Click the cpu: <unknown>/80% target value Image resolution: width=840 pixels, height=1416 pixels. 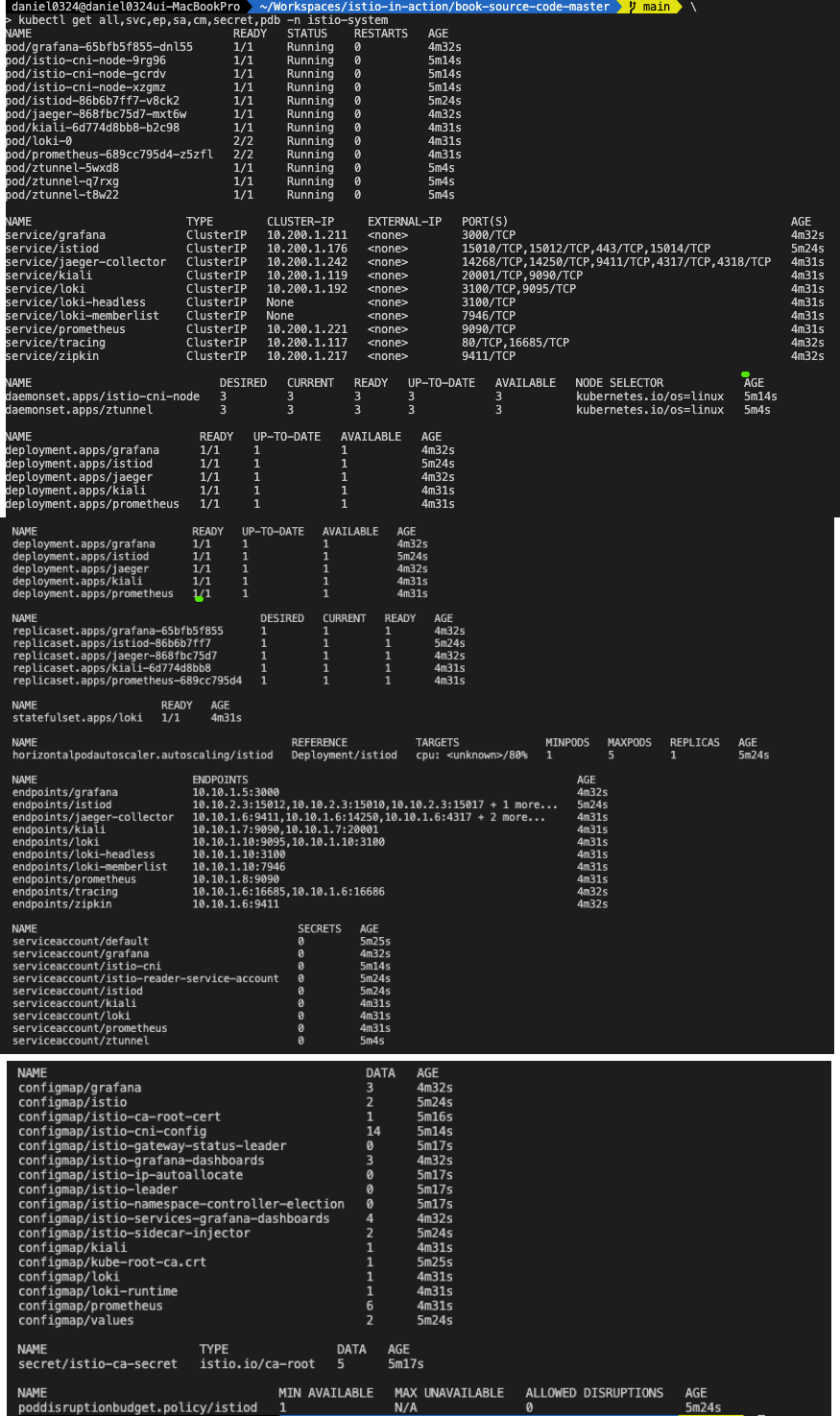tap(471, 755)
